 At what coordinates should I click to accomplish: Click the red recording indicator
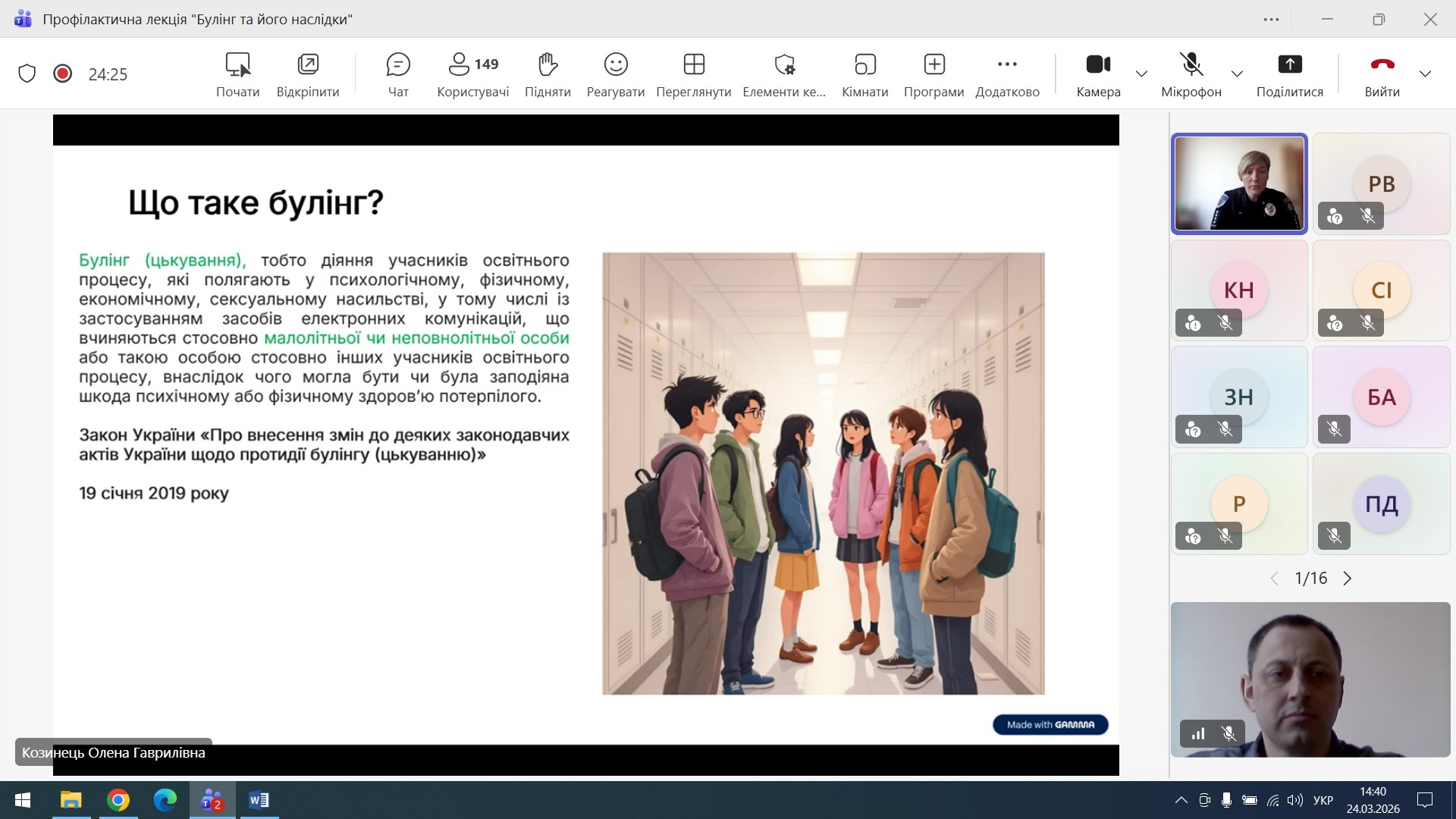pyautogui.click(x=62, y=74)
